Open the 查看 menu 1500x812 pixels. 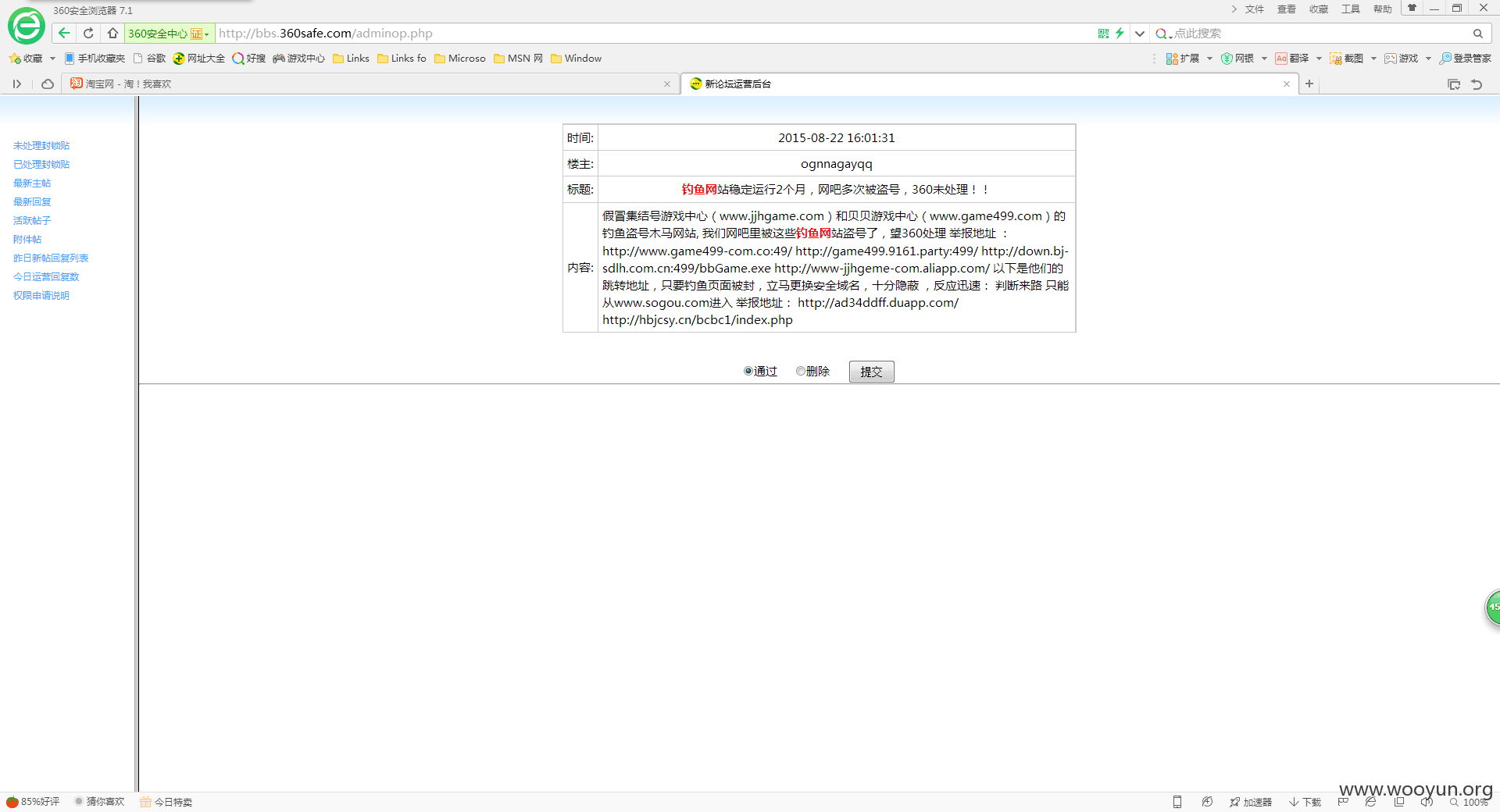(x=1287, y=9)
